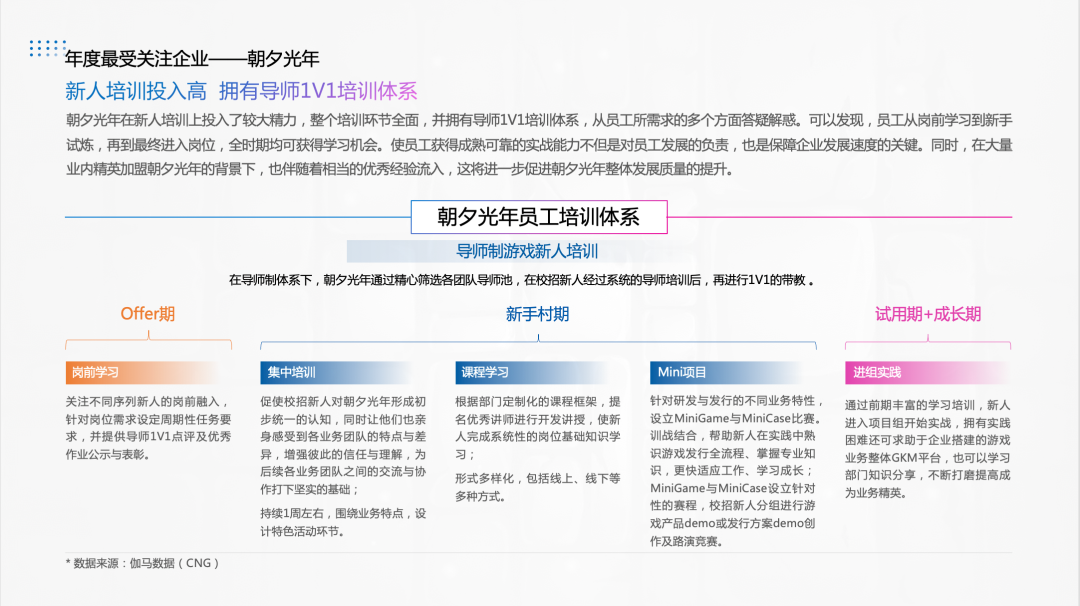Screen dimensions: 1080x606
Task: Expand the orange bracket under Offer期
Action: tap(147, 341)
